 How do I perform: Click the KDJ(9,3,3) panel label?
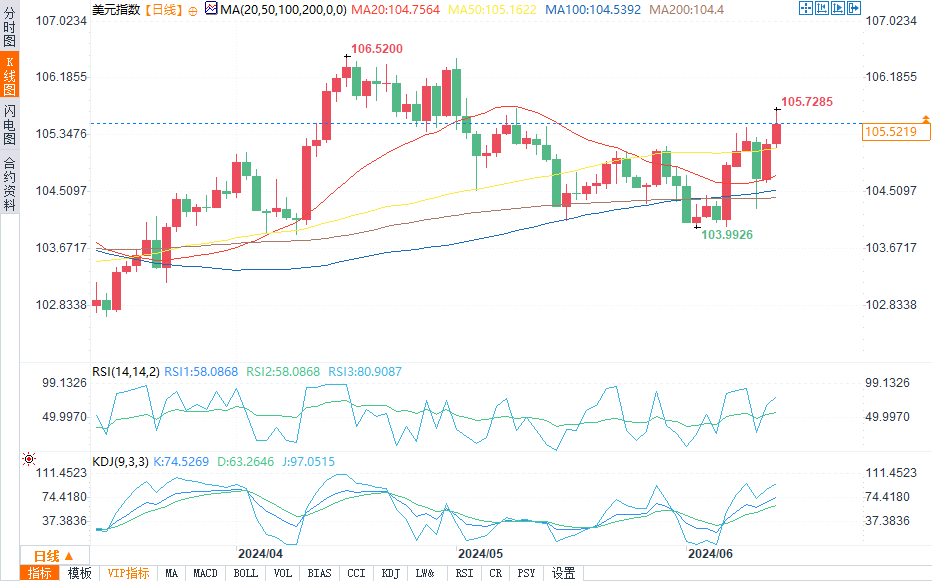click(121, 461)
